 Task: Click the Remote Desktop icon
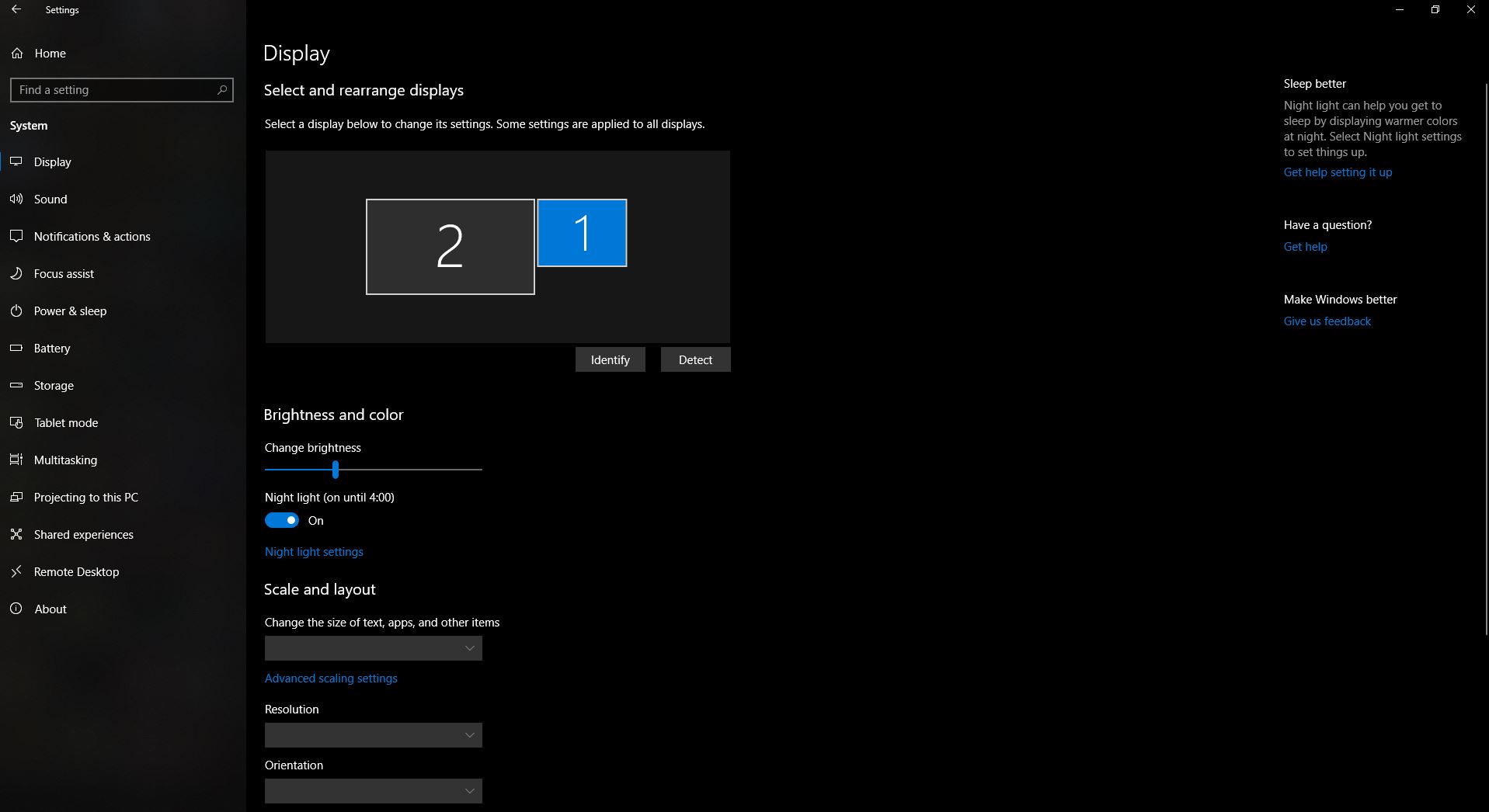(x=16, y=571)
